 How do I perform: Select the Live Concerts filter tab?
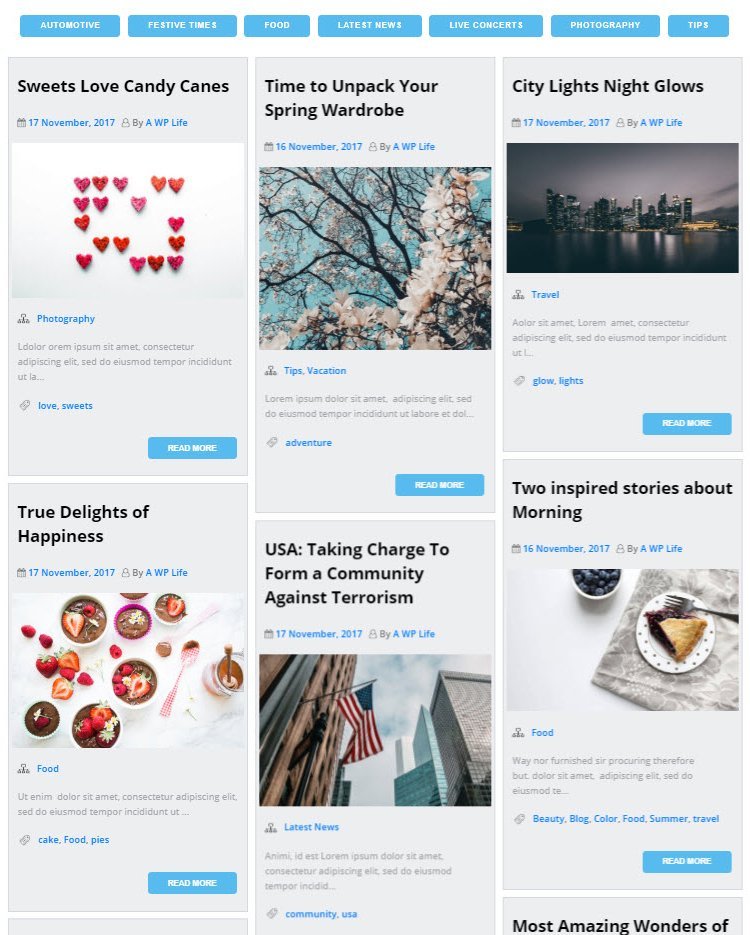tap(486, 26)
